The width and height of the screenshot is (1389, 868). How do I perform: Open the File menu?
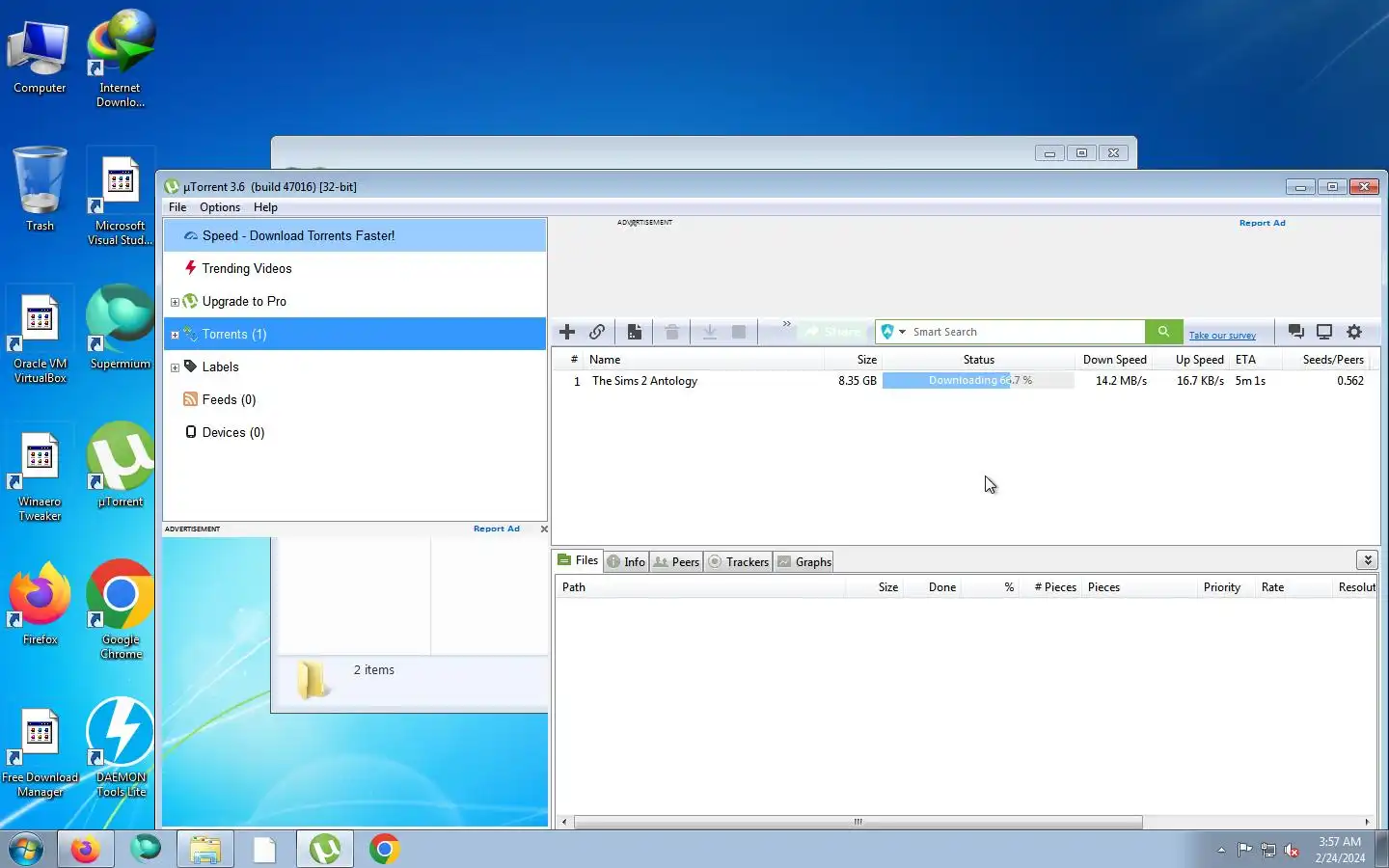click(x=177, y=207)
